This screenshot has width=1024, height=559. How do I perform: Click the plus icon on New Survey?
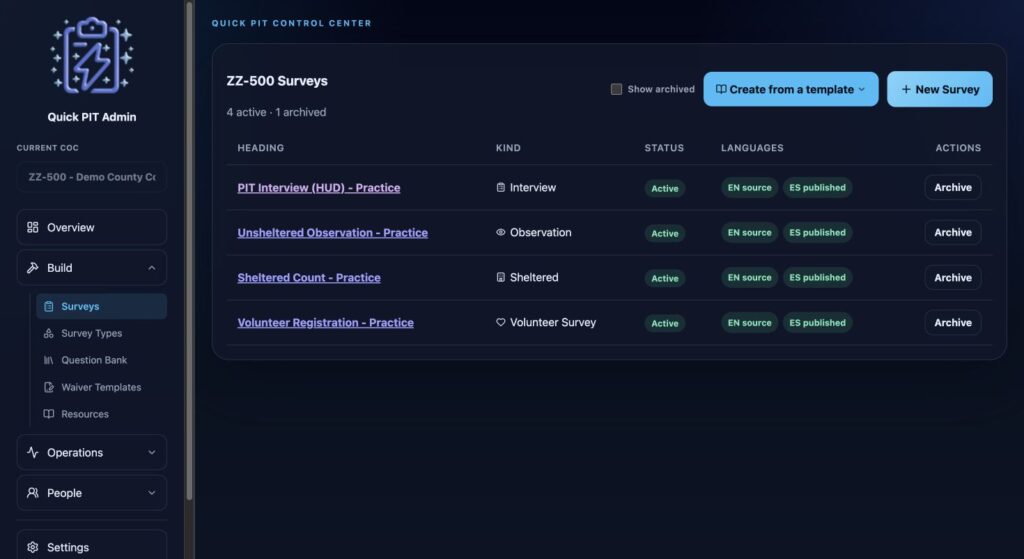[x=906, y=89]
